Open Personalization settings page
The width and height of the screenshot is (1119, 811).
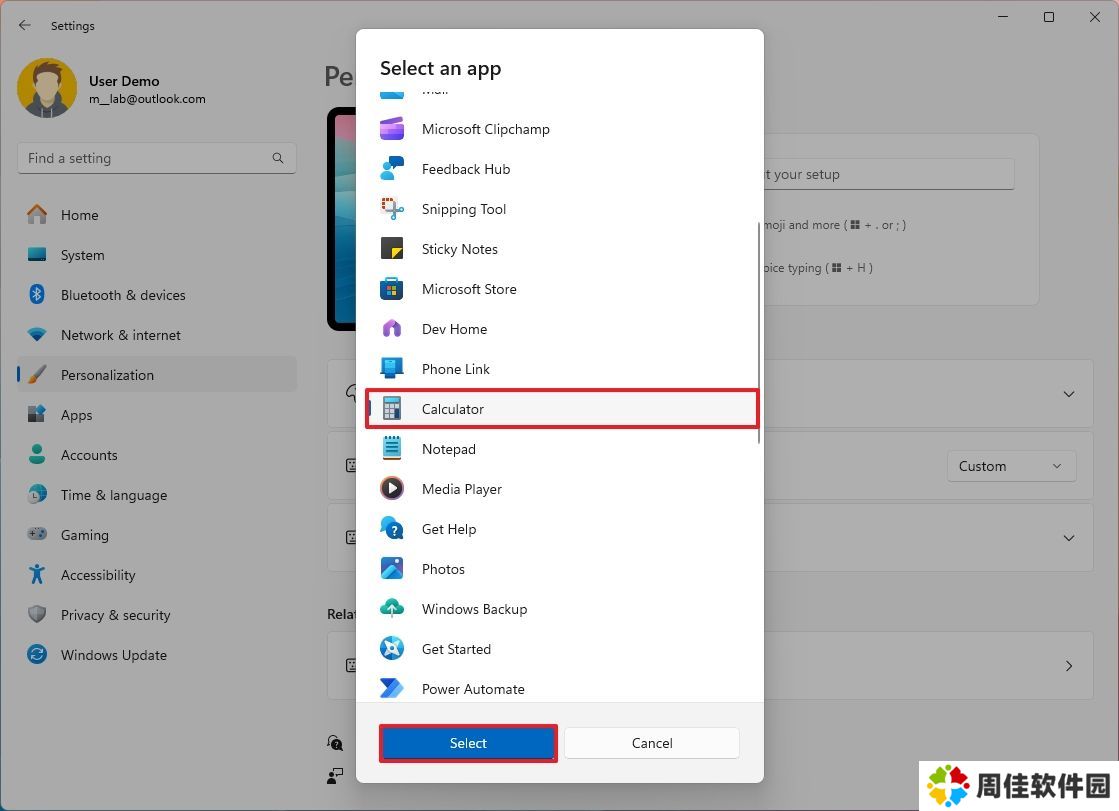click(x=157, y=375)
